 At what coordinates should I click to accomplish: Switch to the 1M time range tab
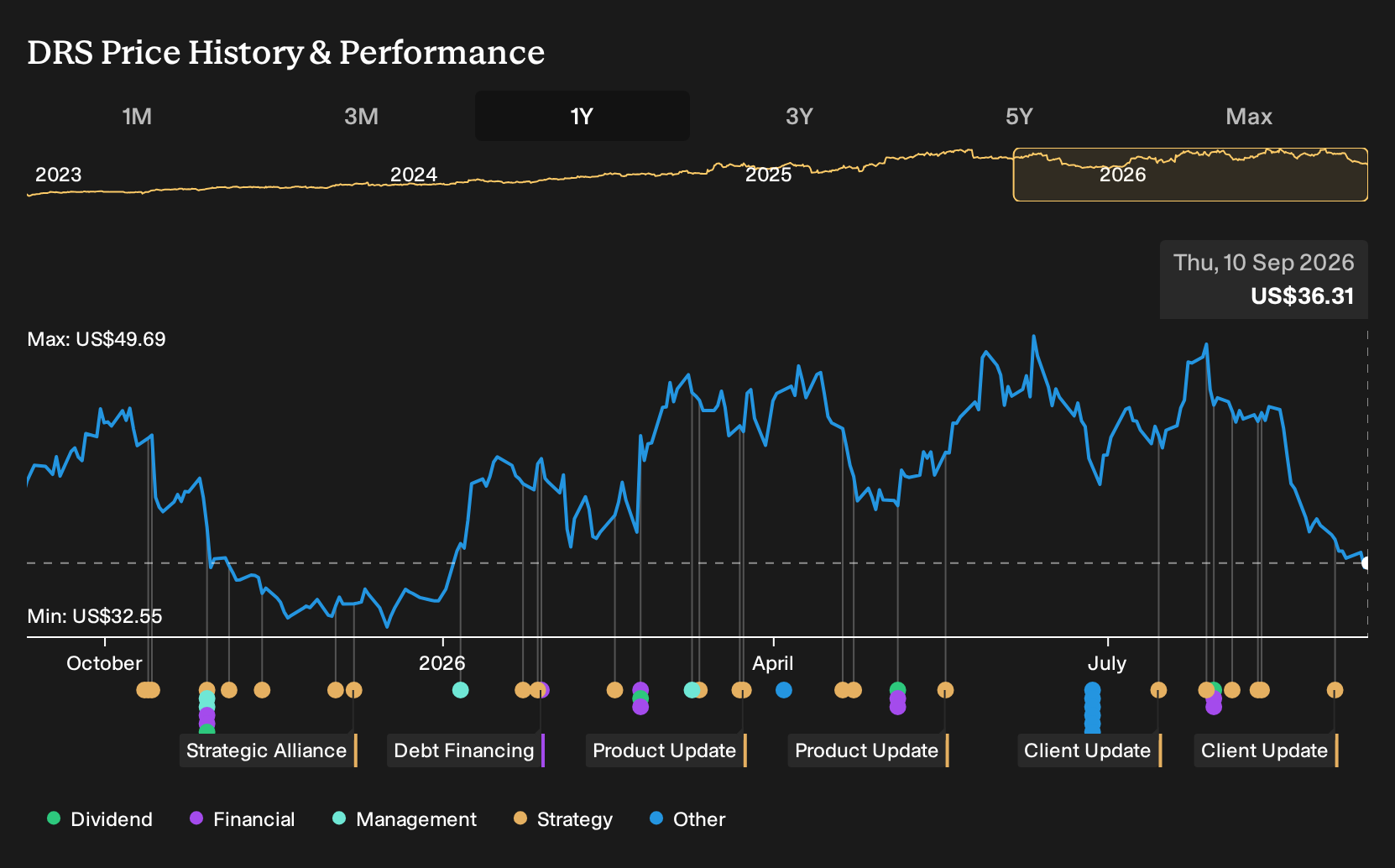coord(137,116)
